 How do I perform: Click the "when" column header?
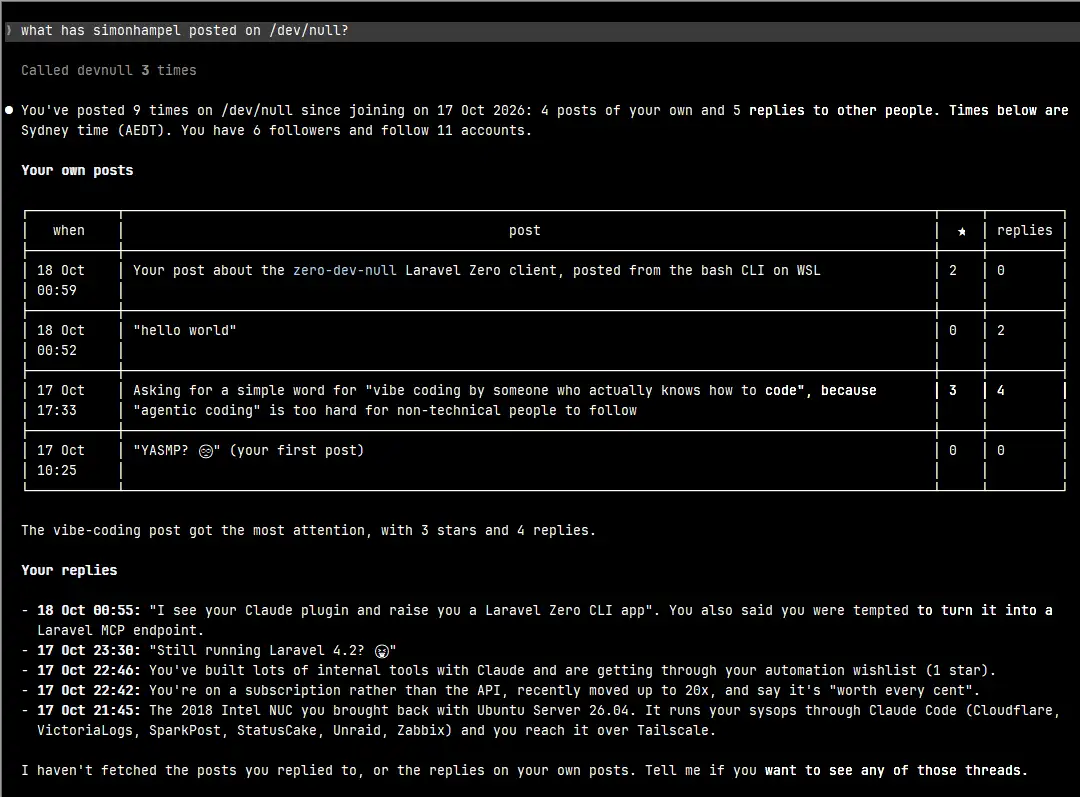pyautogui.click(x=69, y=230)
